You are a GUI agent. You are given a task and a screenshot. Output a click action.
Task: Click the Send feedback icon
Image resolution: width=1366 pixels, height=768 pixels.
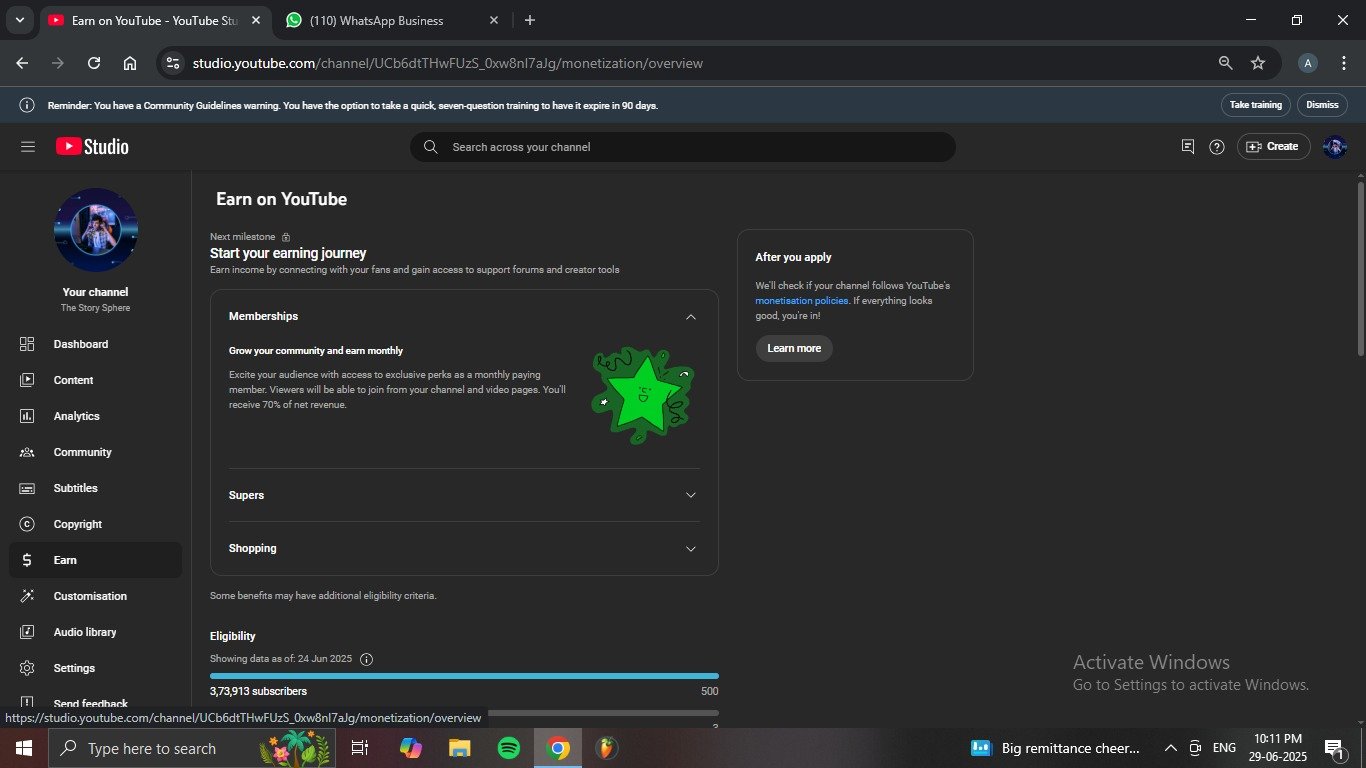point(27,703)
